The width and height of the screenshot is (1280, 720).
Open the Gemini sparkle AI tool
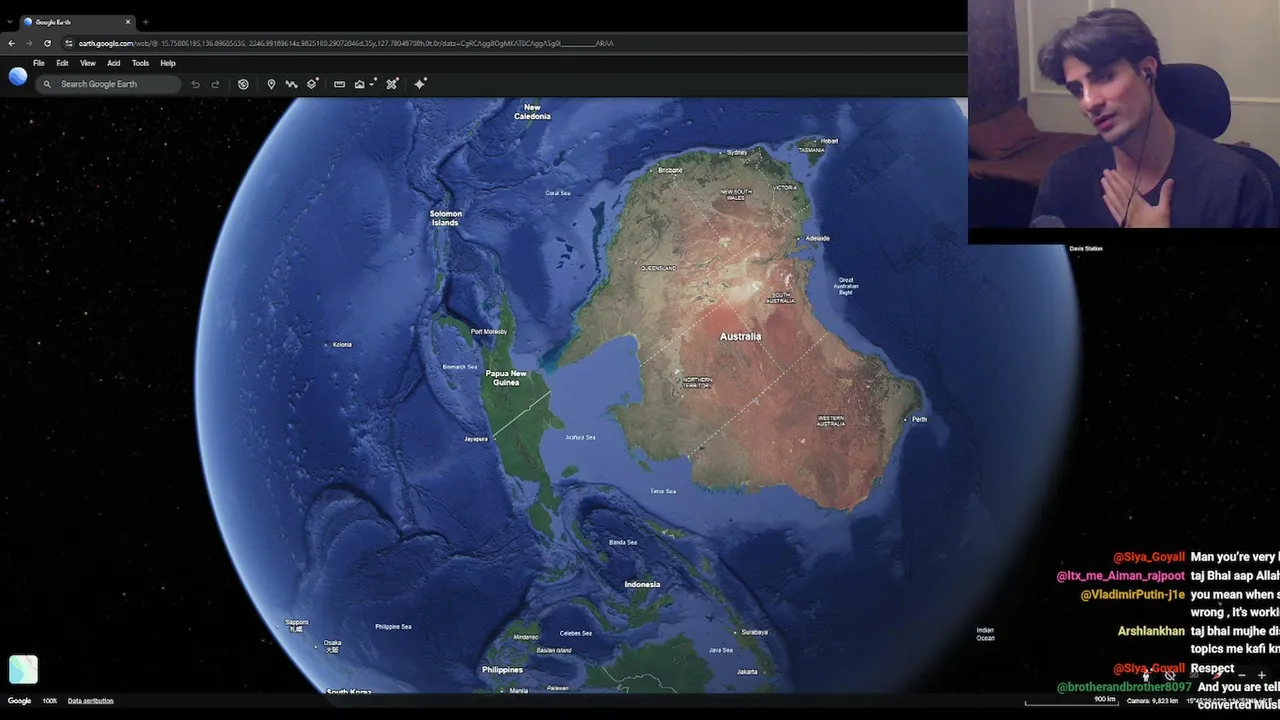420,84
